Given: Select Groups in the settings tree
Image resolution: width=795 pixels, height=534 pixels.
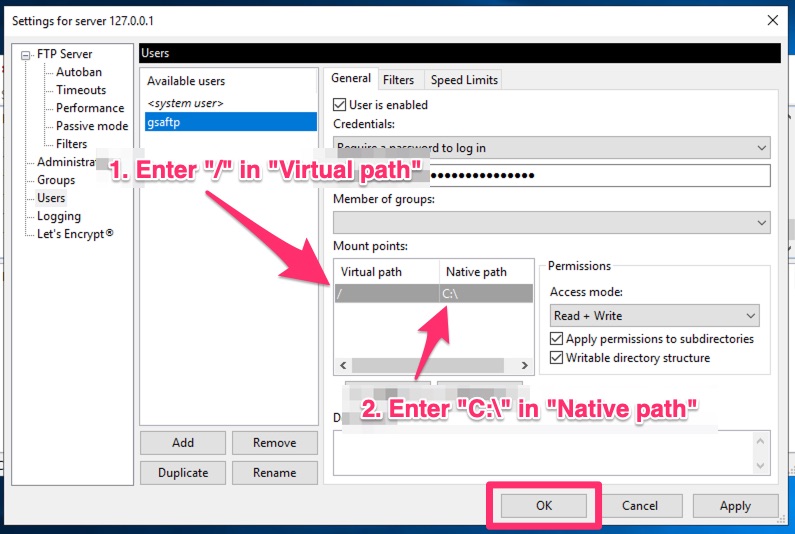Looking at the screenshot, I should (56, 180).
